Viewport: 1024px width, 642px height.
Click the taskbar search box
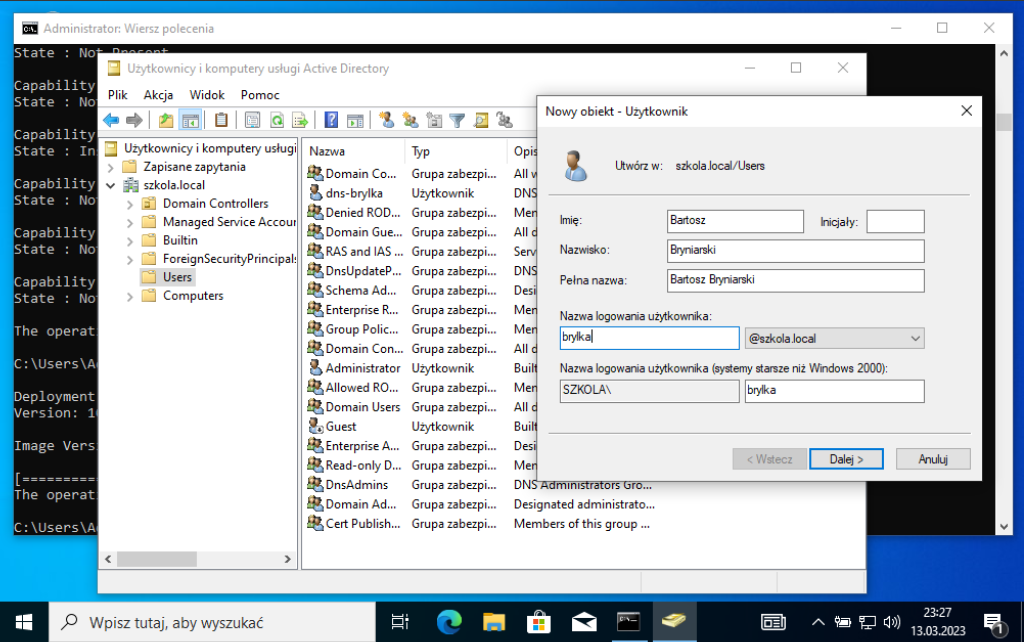point(212,622)
